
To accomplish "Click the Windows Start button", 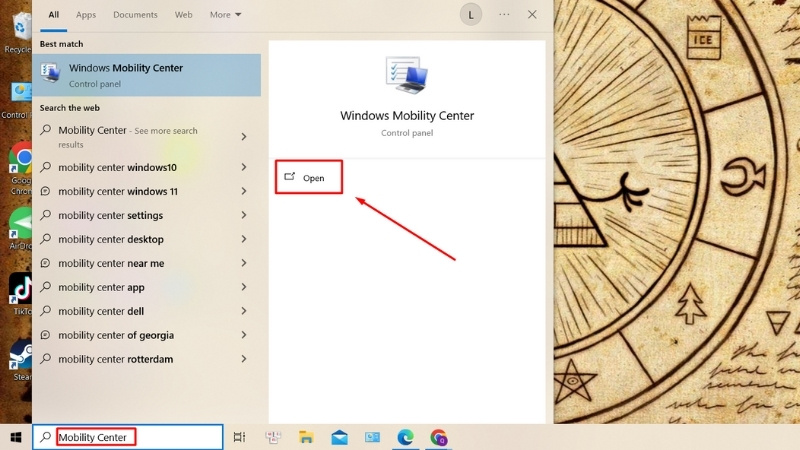I will 16,437.
